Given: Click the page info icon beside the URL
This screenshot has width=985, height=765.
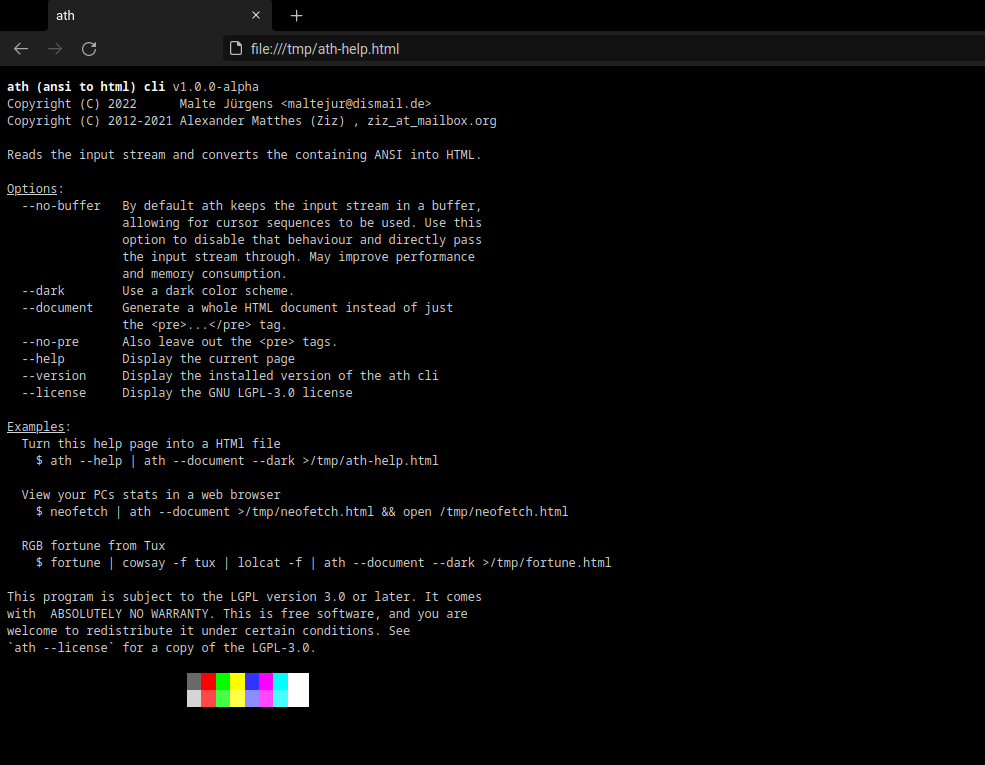Looking at the screenshot, I should click(x=236, y=48).
